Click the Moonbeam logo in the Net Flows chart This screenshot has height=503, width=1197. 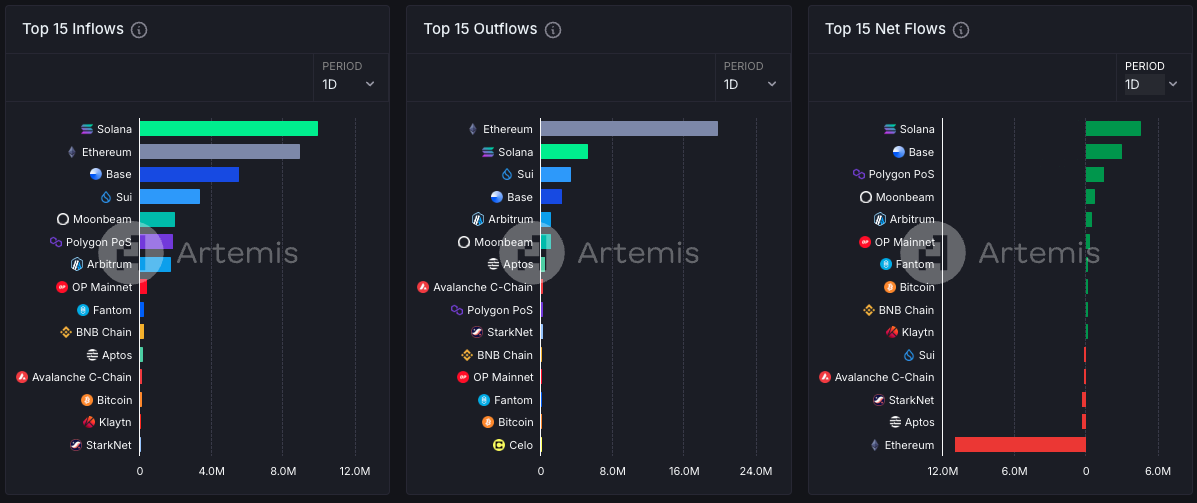coord(866,197)
